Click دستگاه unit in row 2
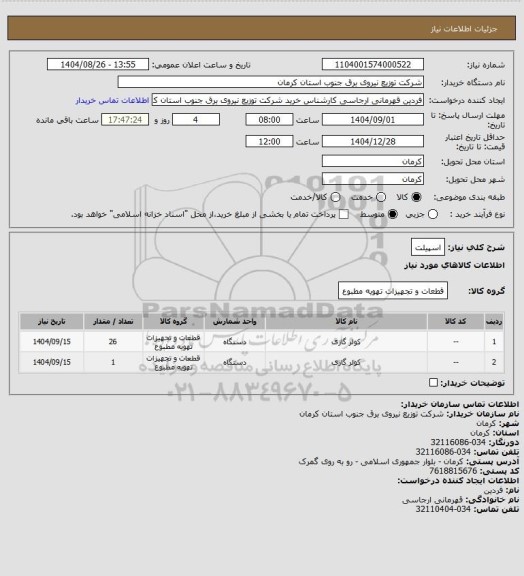This screenshot has height=576, width=524. pos(234,362)
